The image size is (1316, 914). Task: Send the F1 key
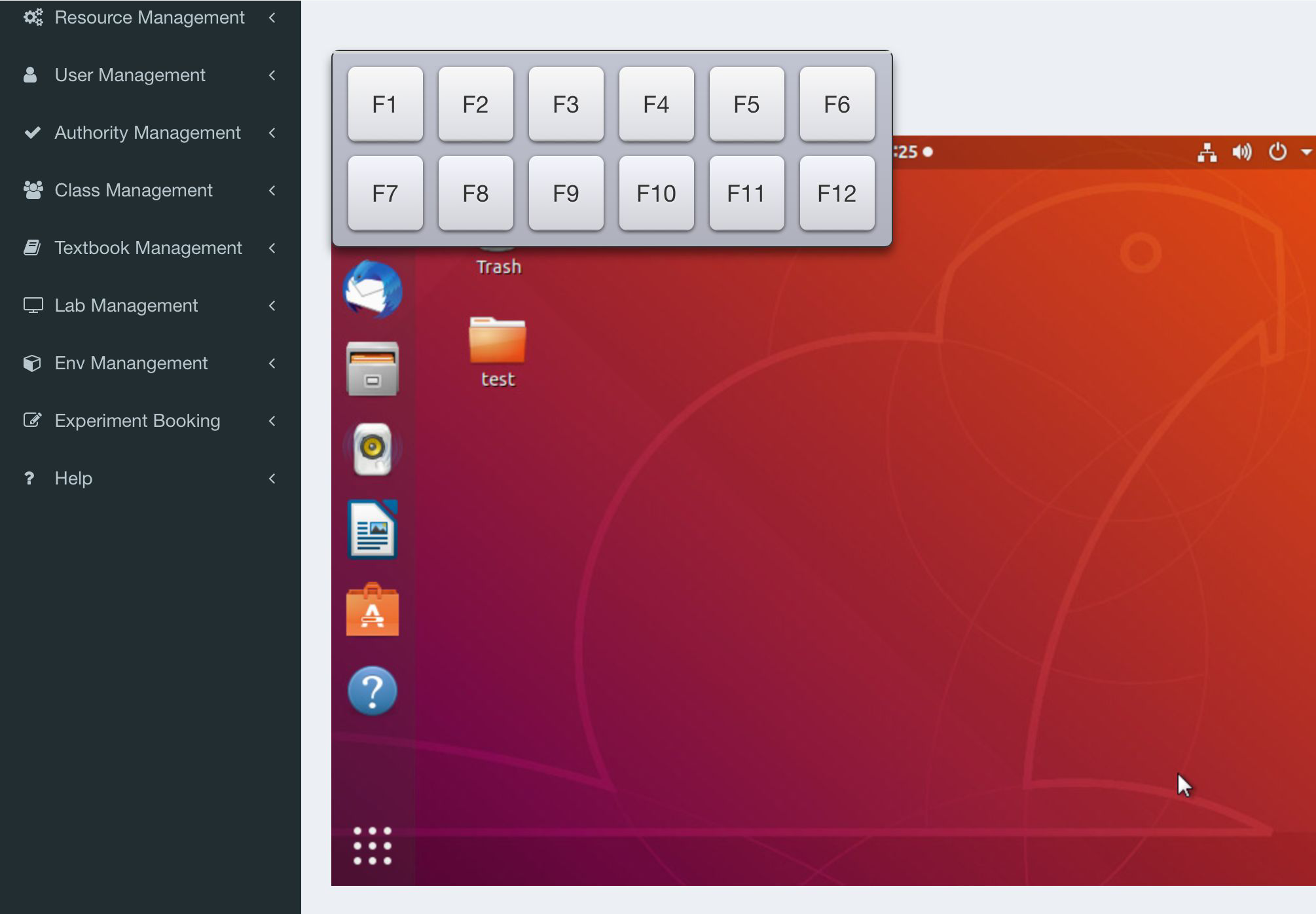tap(385, 104)
